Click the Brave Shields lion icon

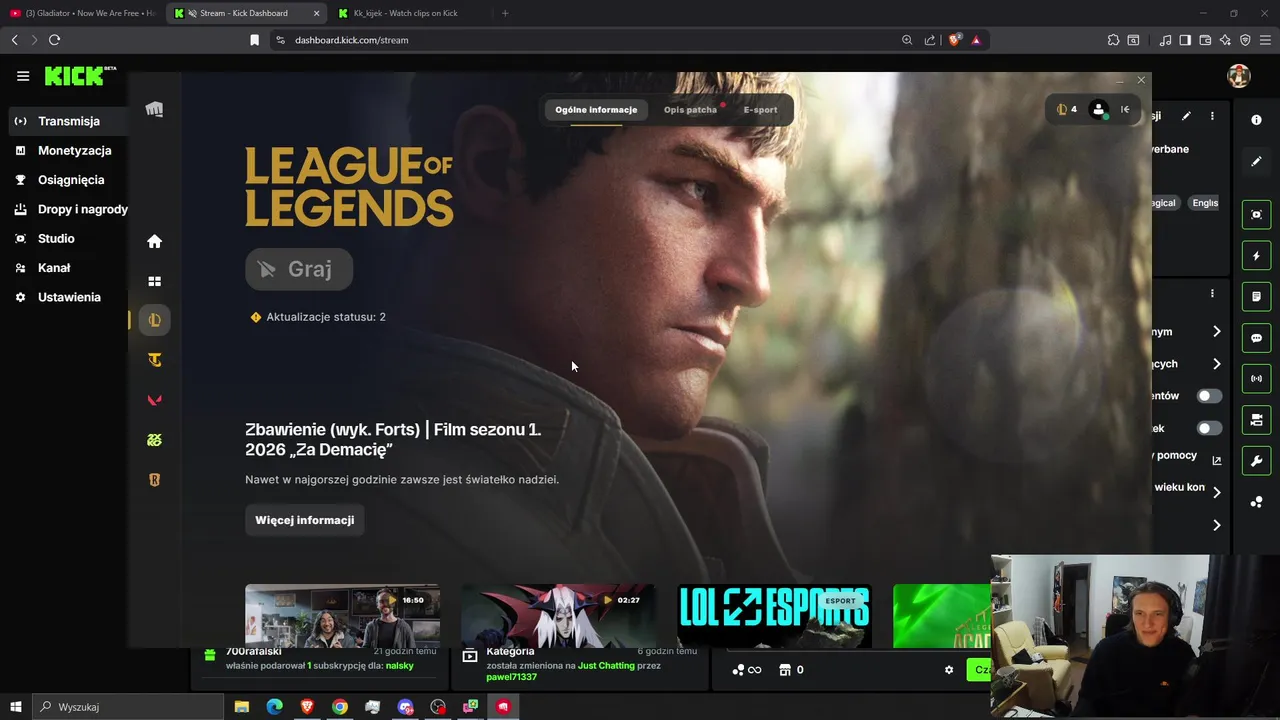click(954, 40)
